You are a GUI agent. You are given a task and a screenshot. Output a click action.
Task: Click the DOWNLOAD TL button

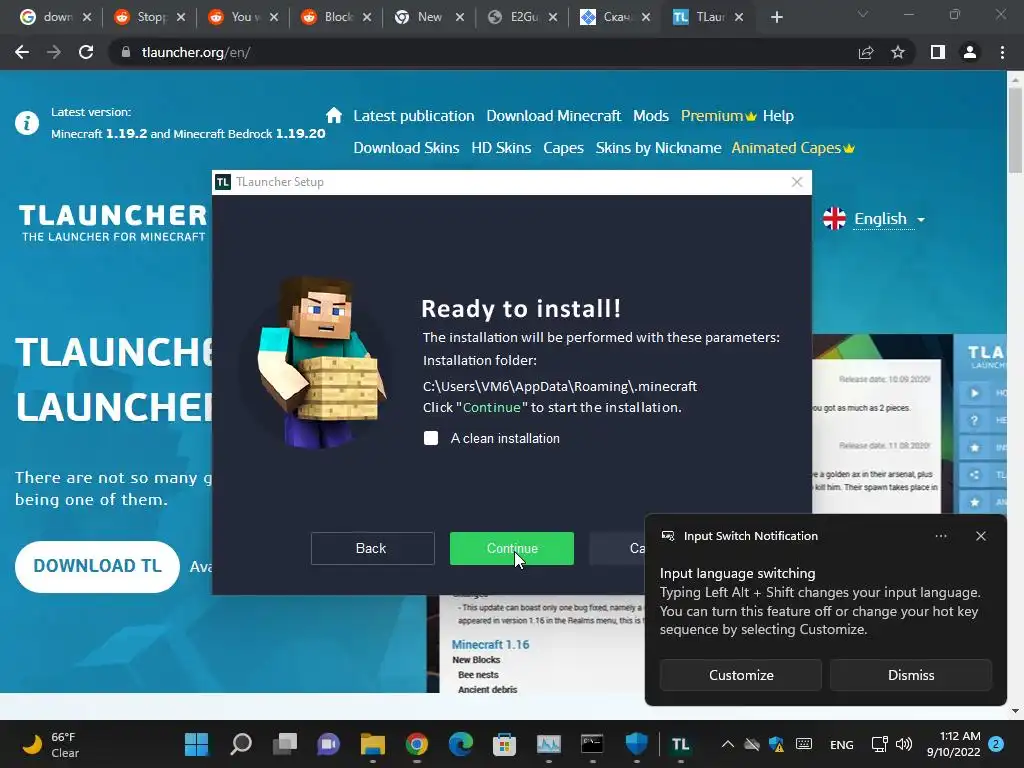(97, 566)
